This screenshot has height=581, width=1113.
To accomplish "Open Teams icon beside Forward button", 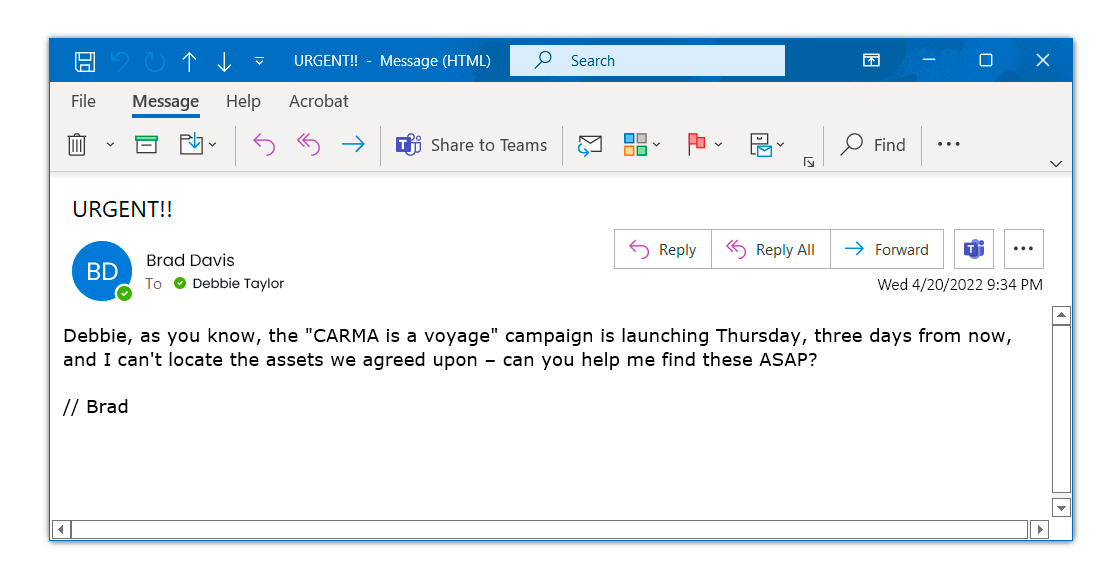I will coord(973,250).
